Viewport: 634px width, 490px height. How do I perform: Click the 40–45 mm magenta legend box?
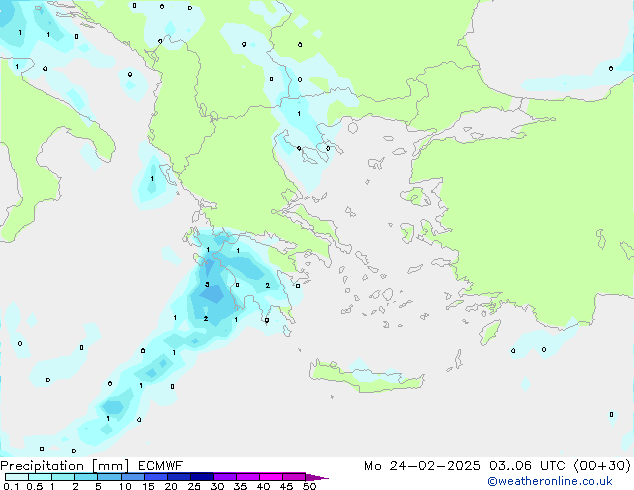[271, 477]
